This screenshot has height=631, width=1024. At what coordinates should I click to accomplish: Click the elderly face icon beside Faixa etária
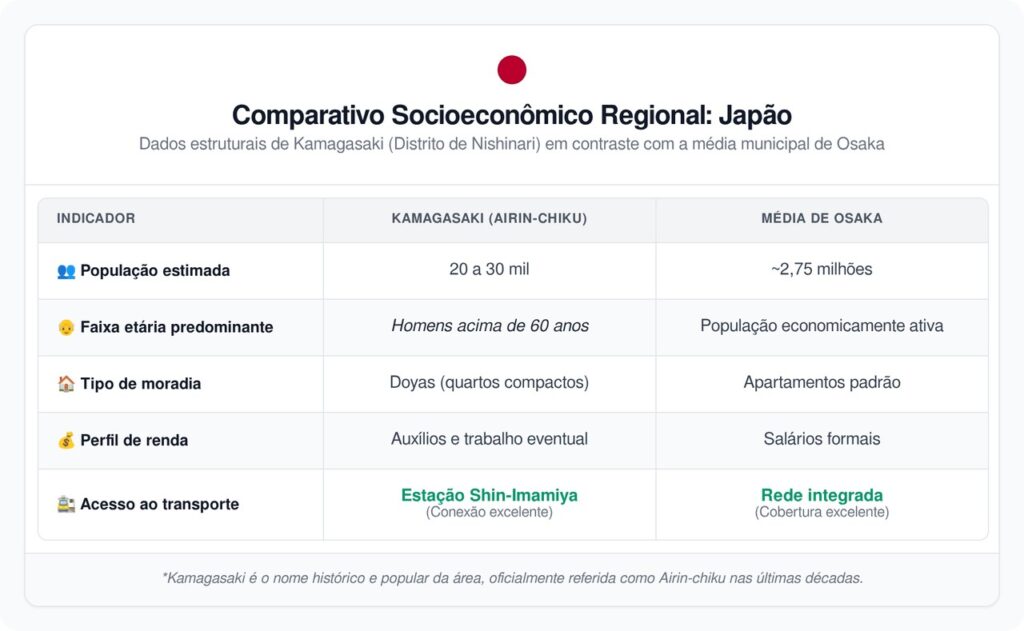[x=66, y=327]
